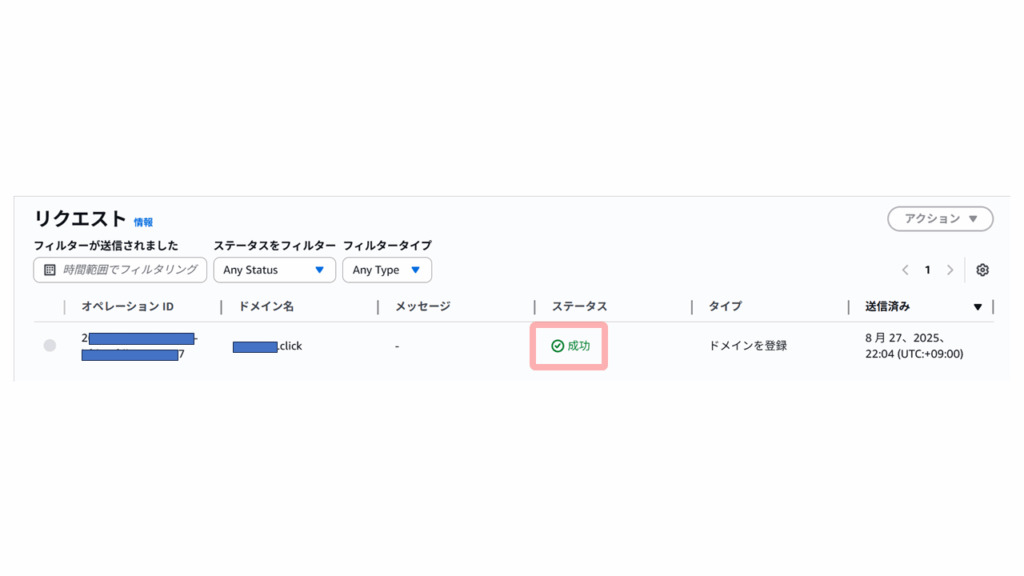Click the フィルターが送信されました label
1024x576 pixels.
pyautogui.click(x=106, y=246)
